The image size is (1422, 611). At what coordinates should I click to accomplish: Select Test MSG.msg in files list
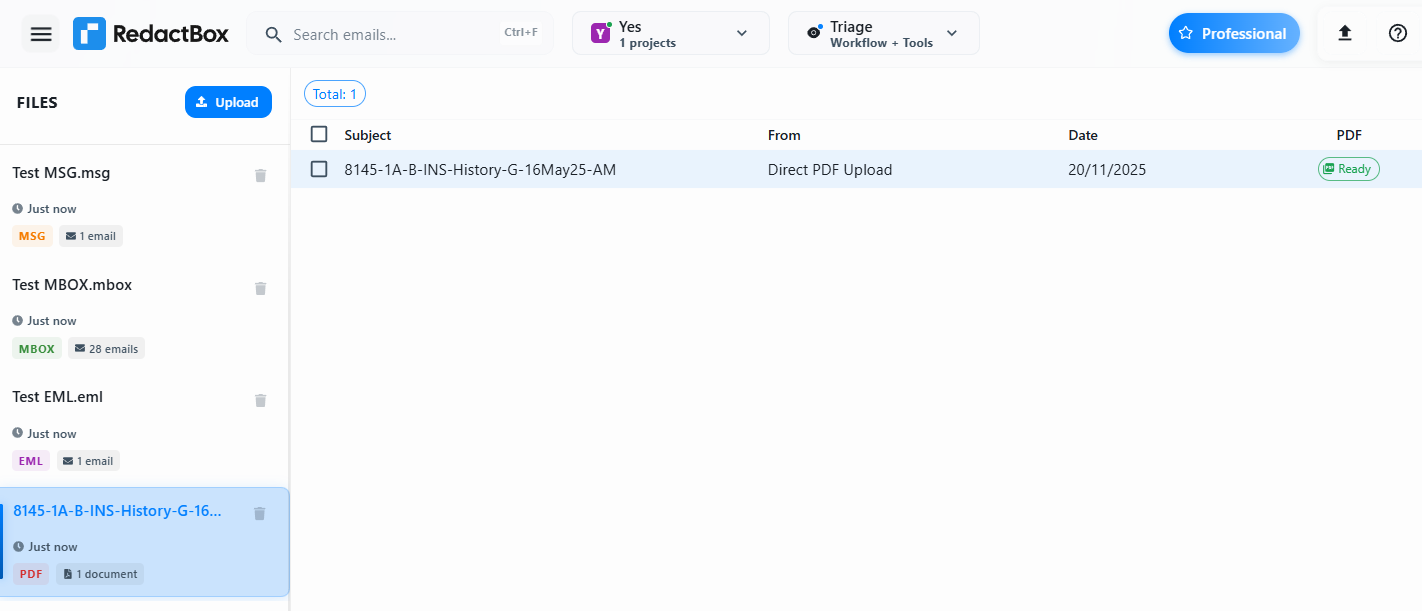61,173
